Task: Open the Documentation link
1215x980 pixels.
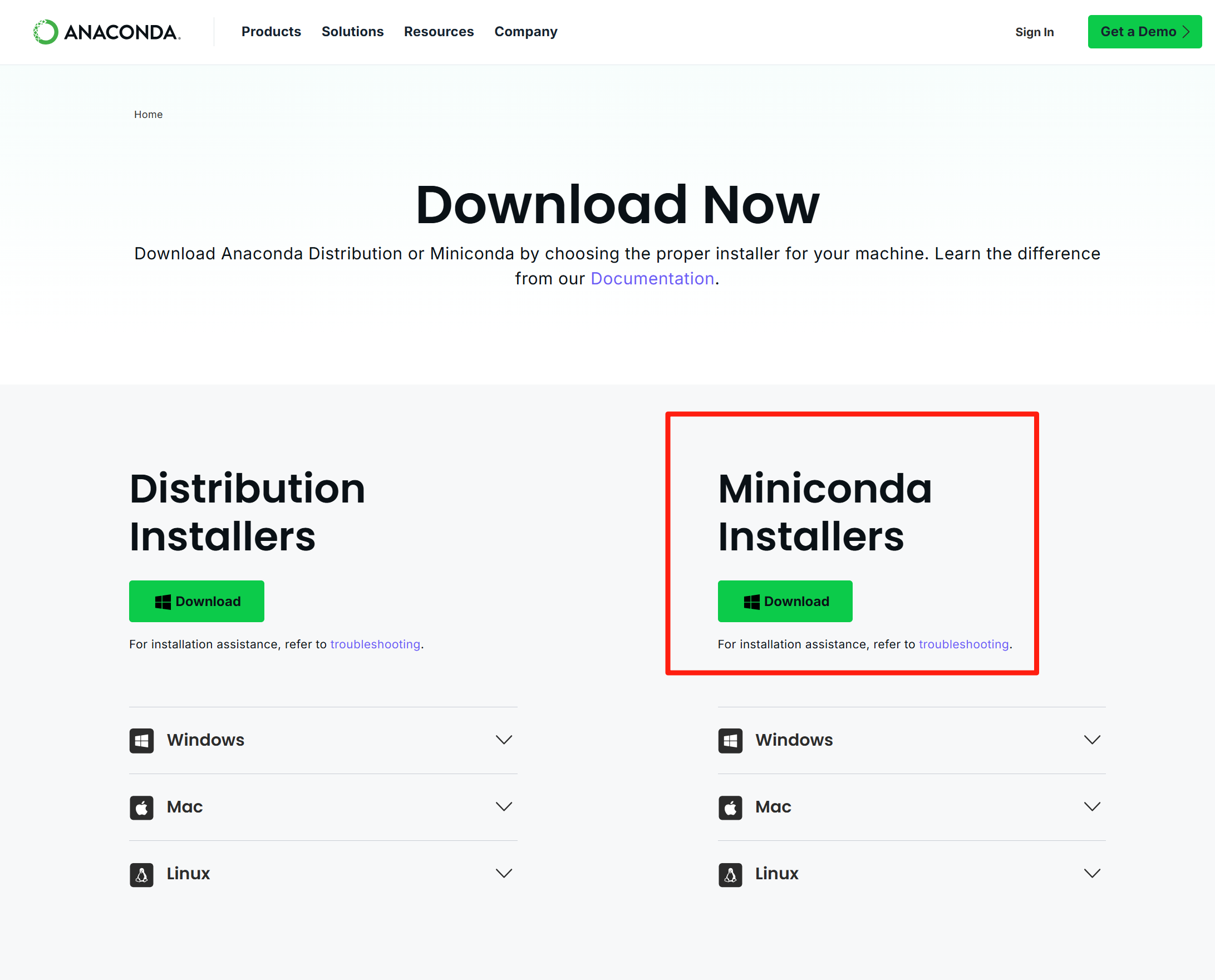Action: click(652, 278)
